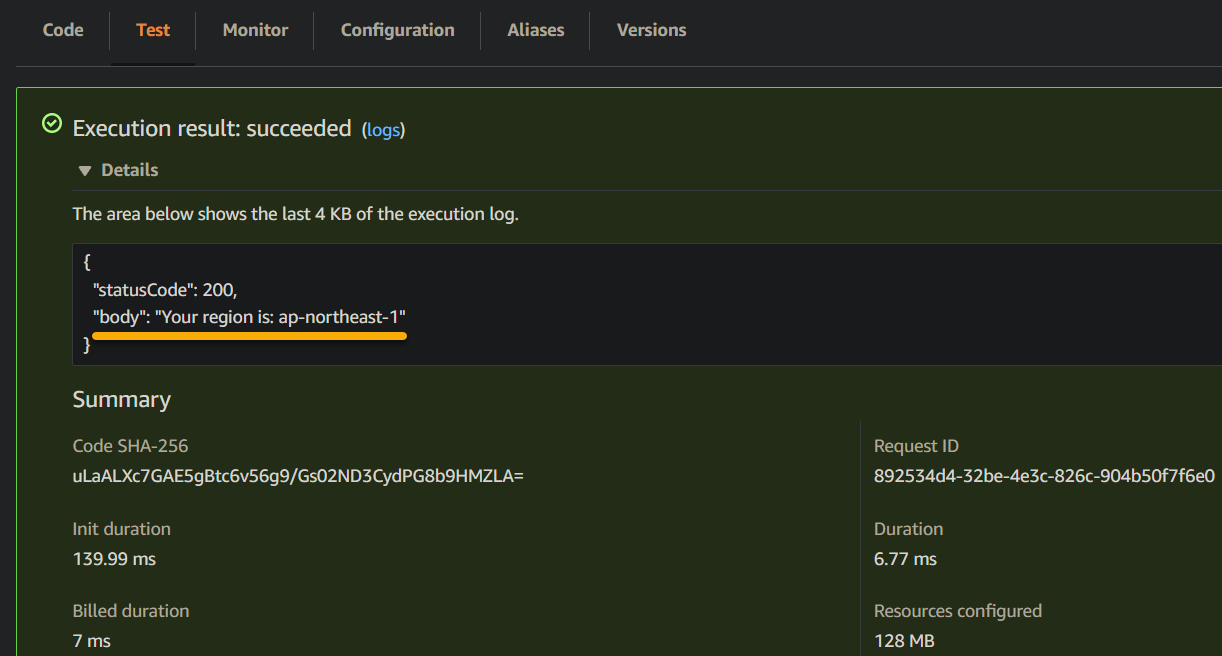1222x656 pixels.
Task: Open the Code tab
Action: click(63, 30)
